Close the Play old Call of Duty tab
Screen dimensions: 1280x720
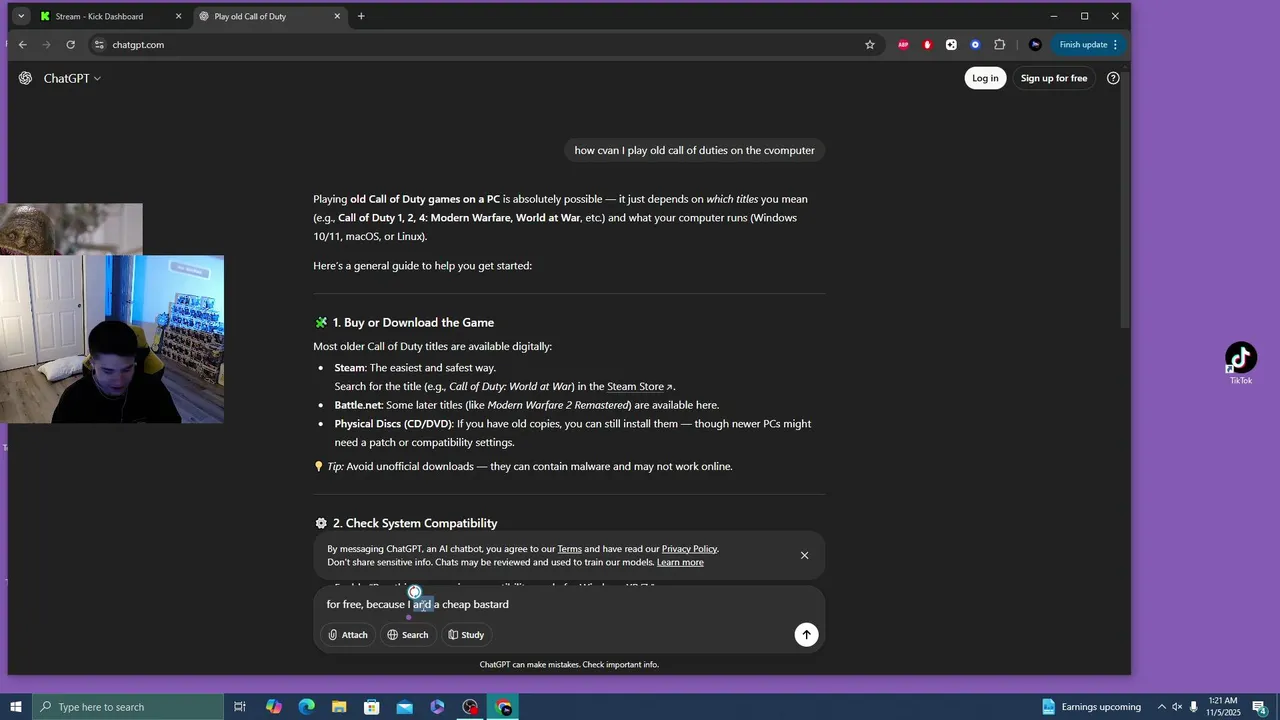point(337,16)
